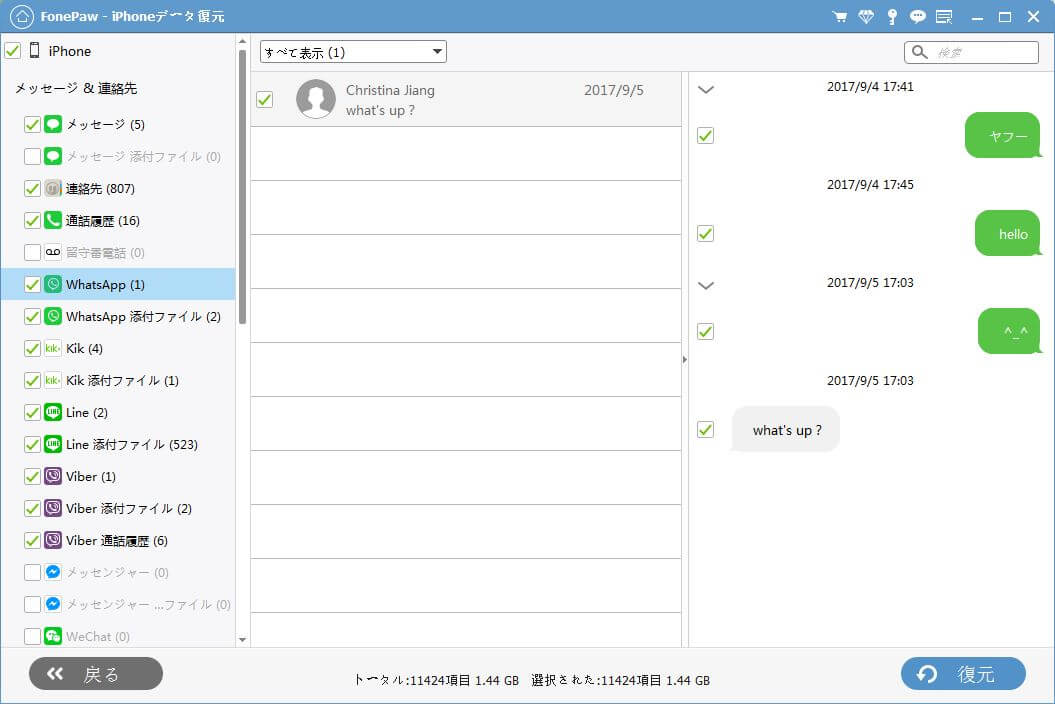Open the すべて表示 (1) dropdown
The image size is (1055, 704).
point(353,52)
